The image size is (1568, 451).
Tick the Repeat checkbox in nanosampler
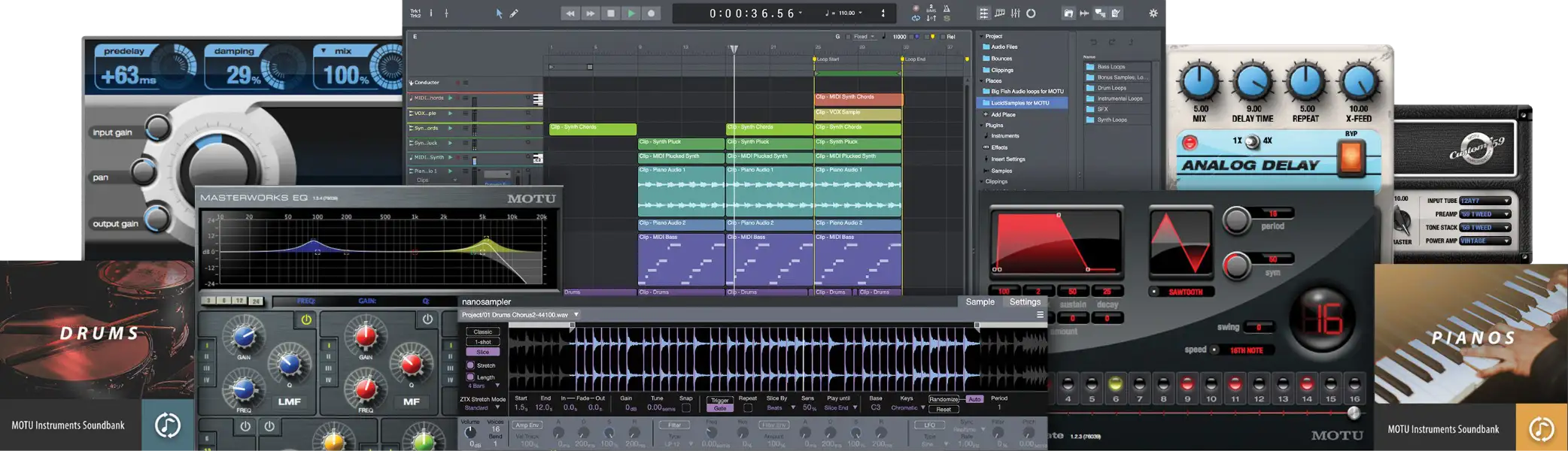(748, 408)
